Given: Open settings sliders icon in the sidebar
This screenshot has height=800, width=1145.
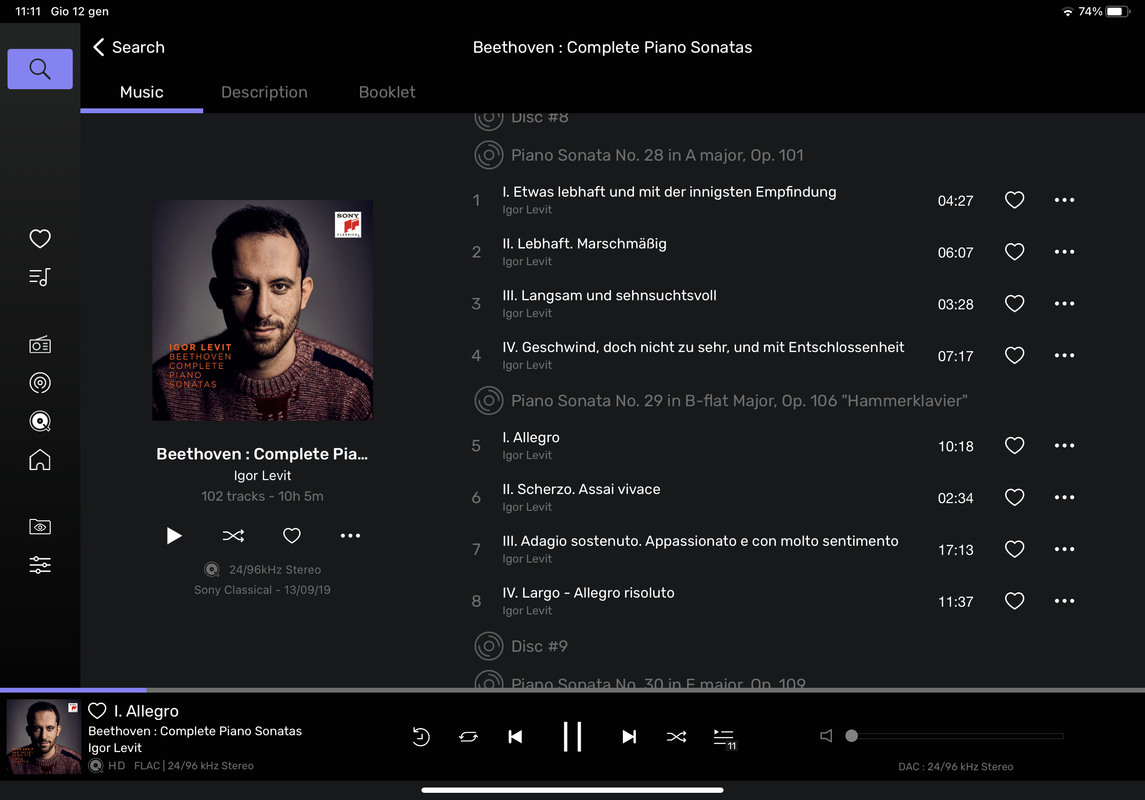Looking at the screenshot, I should coord(40,565).
